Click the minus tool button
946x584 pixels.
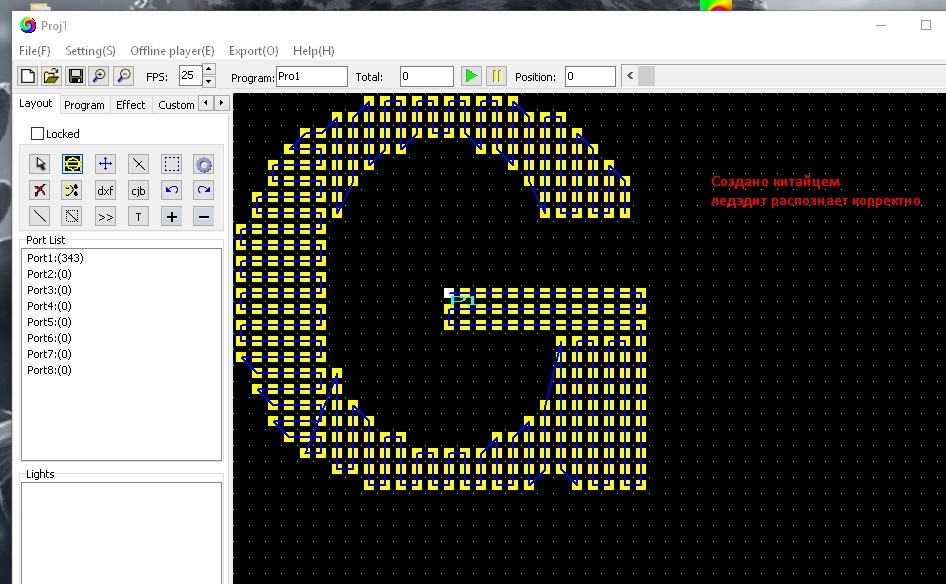tap(204, 217)
